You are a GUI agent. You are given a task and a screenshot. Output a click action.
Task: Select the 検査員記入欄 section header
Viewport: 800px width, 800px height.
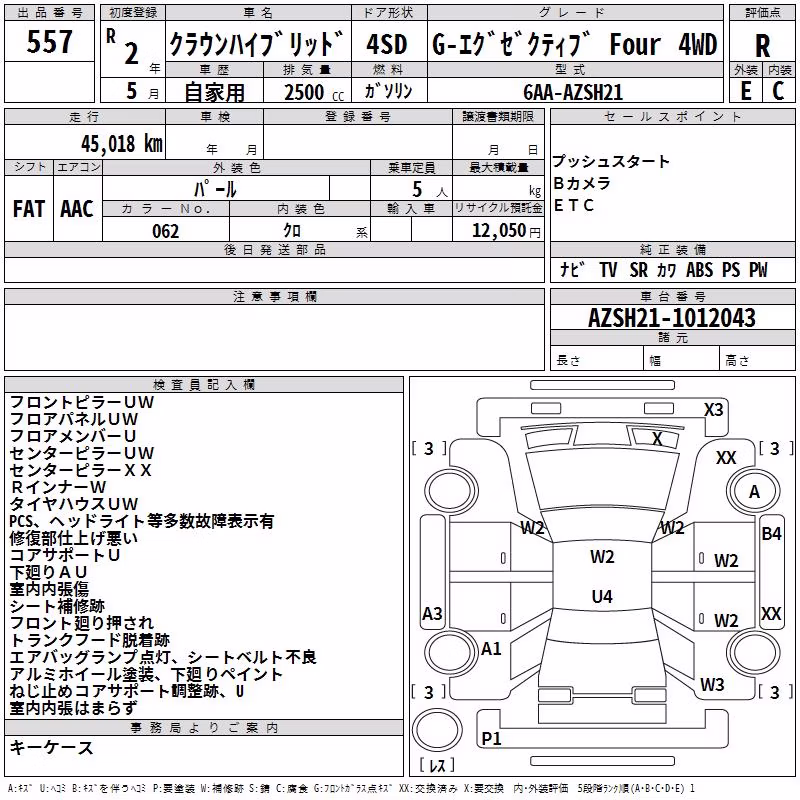(204, 385)
